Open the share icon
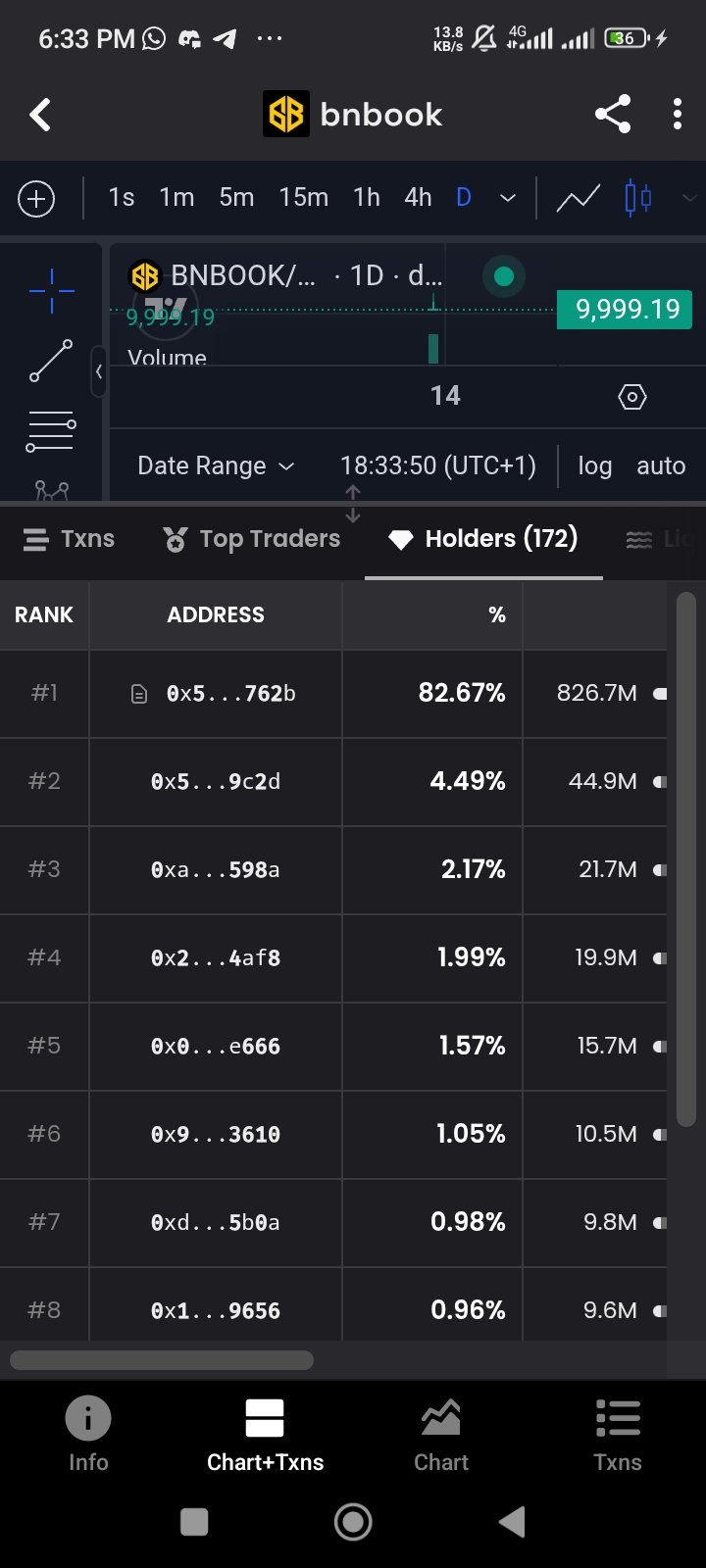 pos(613,115)
